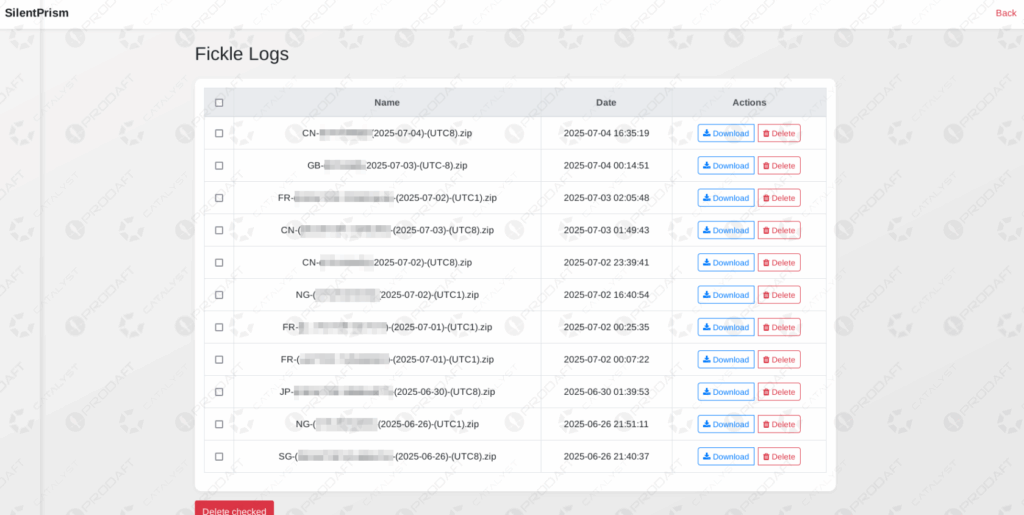Check the box for the 2025-07-04 16:35:19 log
The width and height of the screenshot is (1024, 515).
tap(219, 133)
